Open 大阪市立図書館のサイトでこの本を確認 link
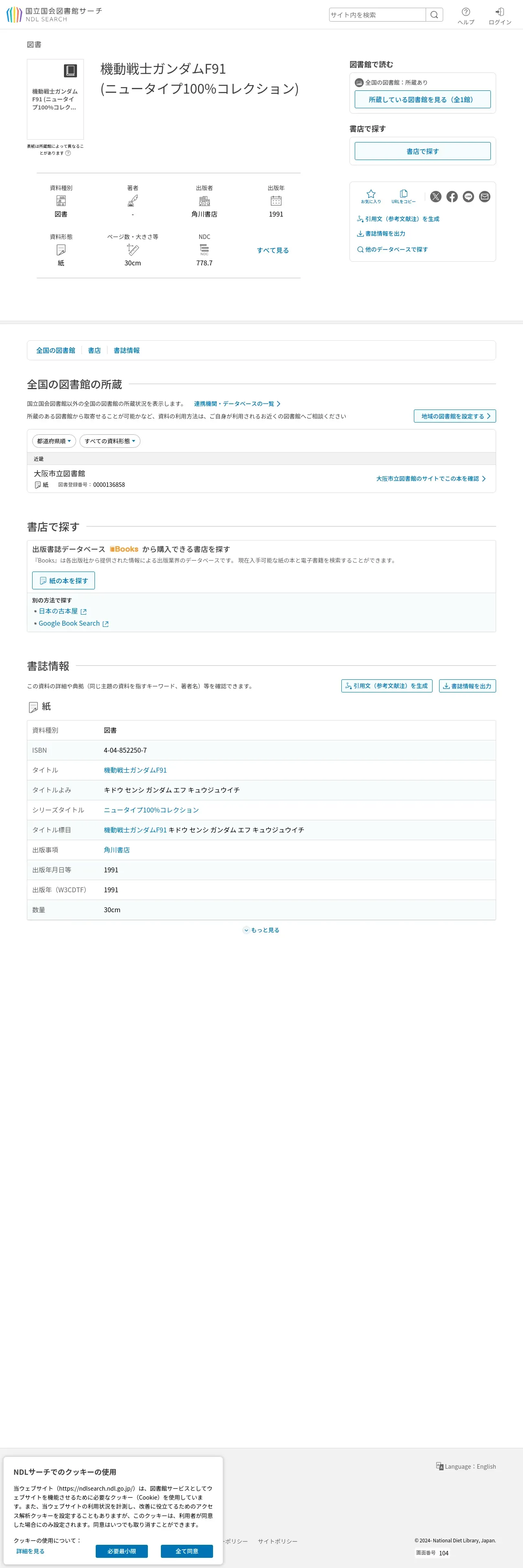523x1568 pixels. (431, 479)
